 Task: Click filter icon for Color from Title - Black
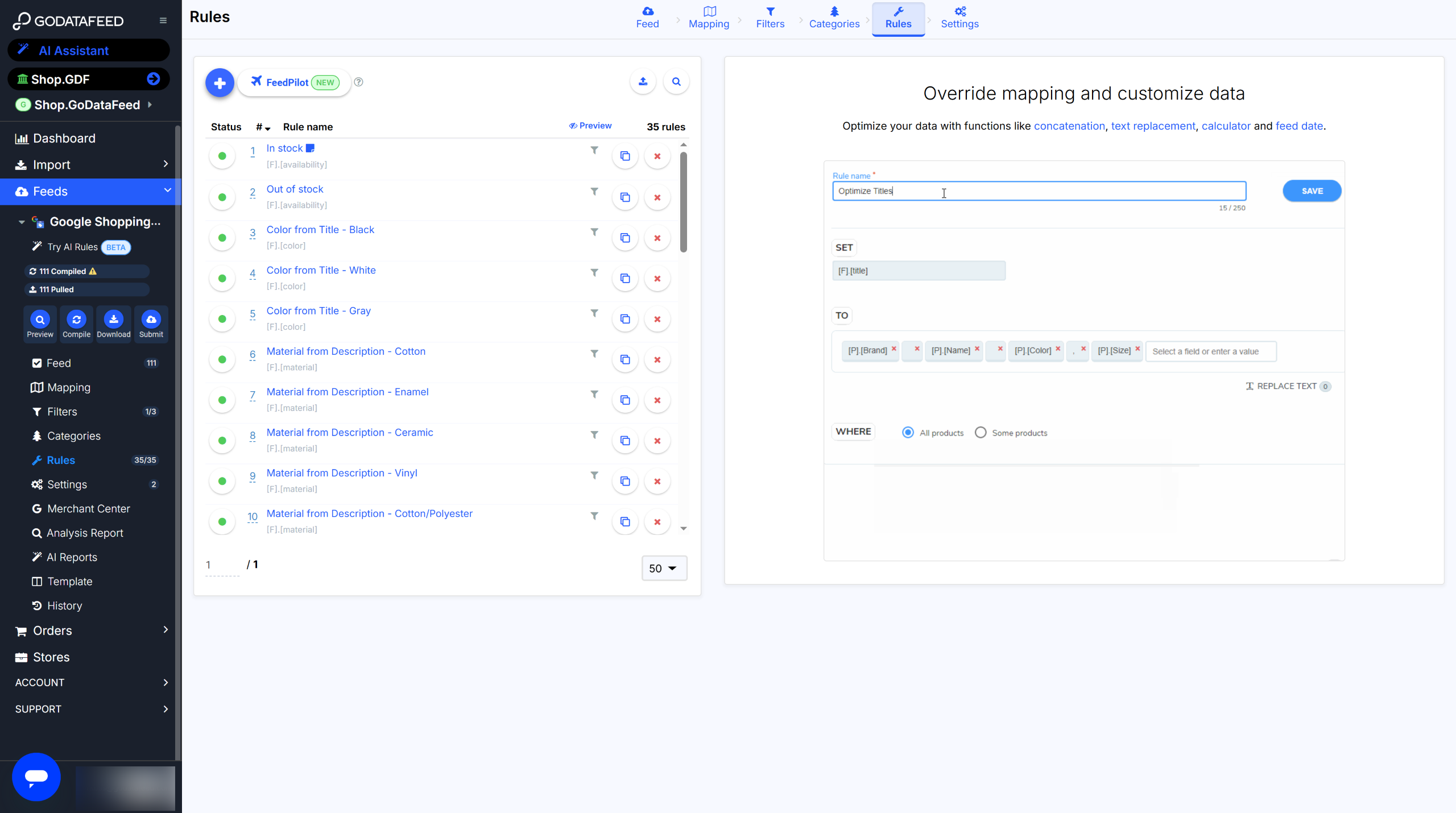click(594, 232)
